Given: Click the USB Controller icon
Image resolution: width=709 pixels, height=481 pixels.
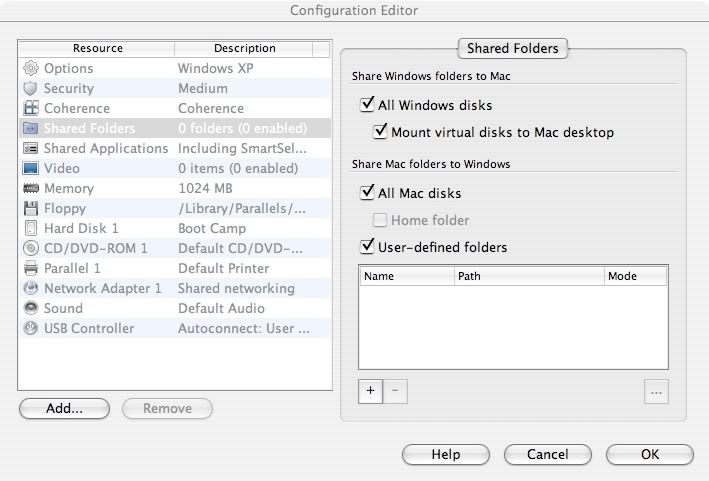Looking at the screenshot, I should coord(30,328).
